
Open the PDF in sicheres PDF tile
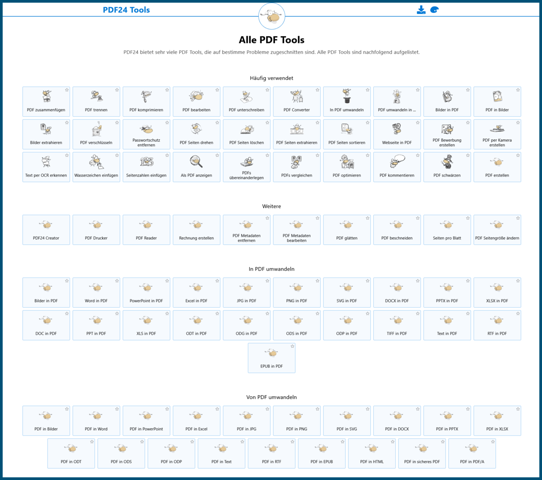(422, 453)
